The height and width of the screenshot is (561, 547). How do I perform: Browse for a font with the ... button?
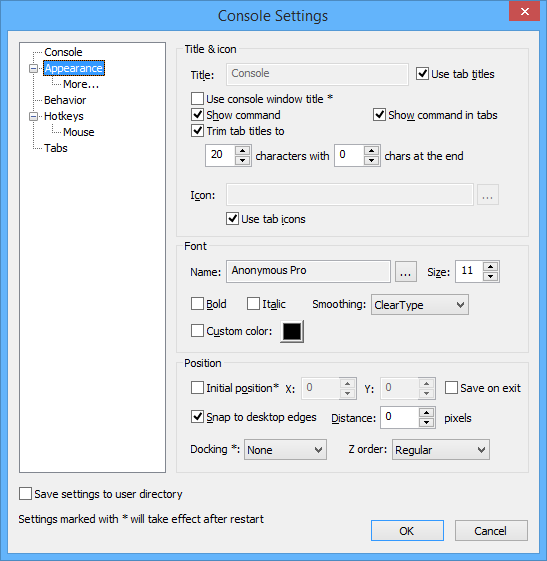coord(406,272)
